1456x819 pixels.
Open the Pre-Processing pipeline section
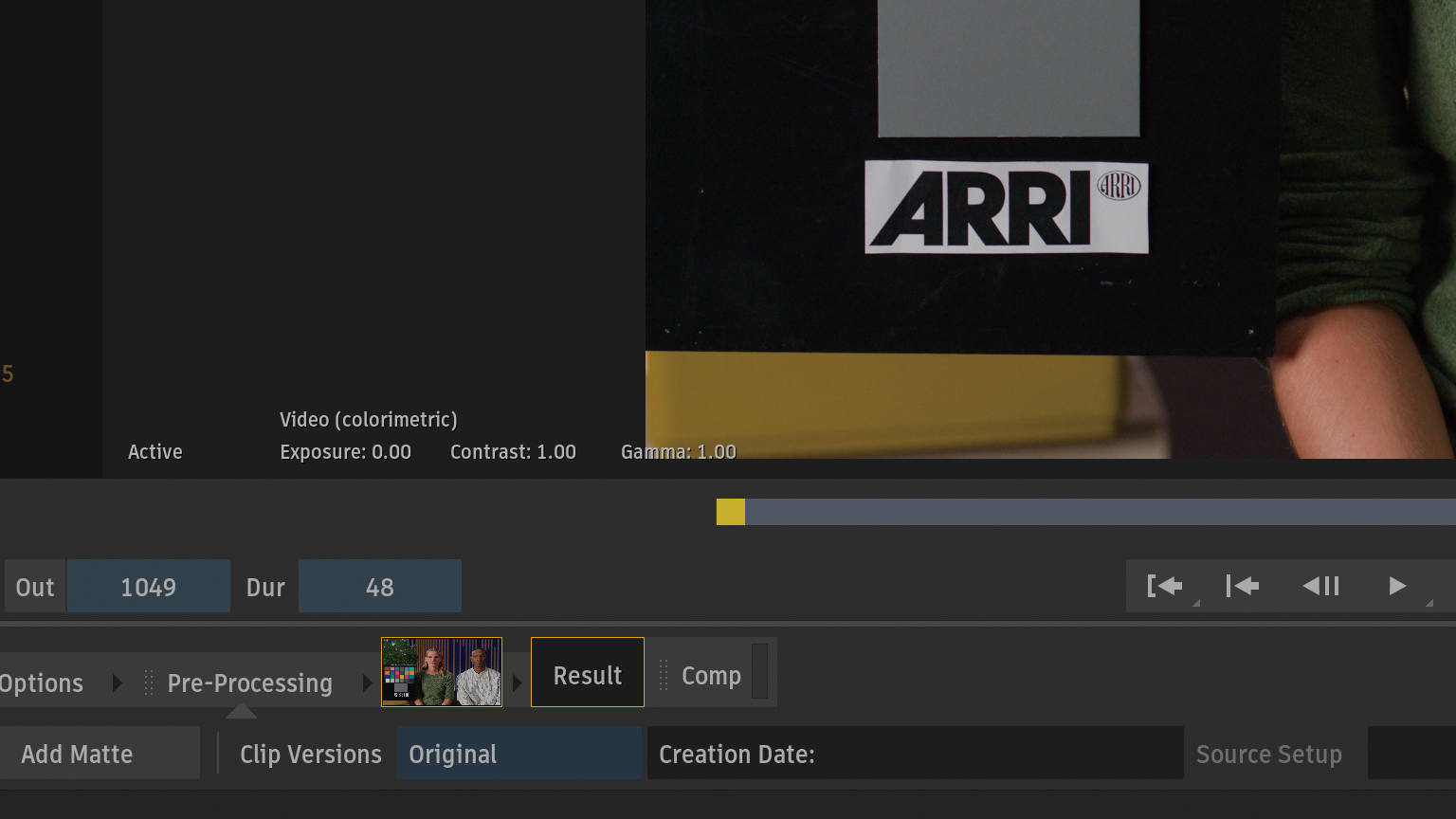[x=250, y=683]
